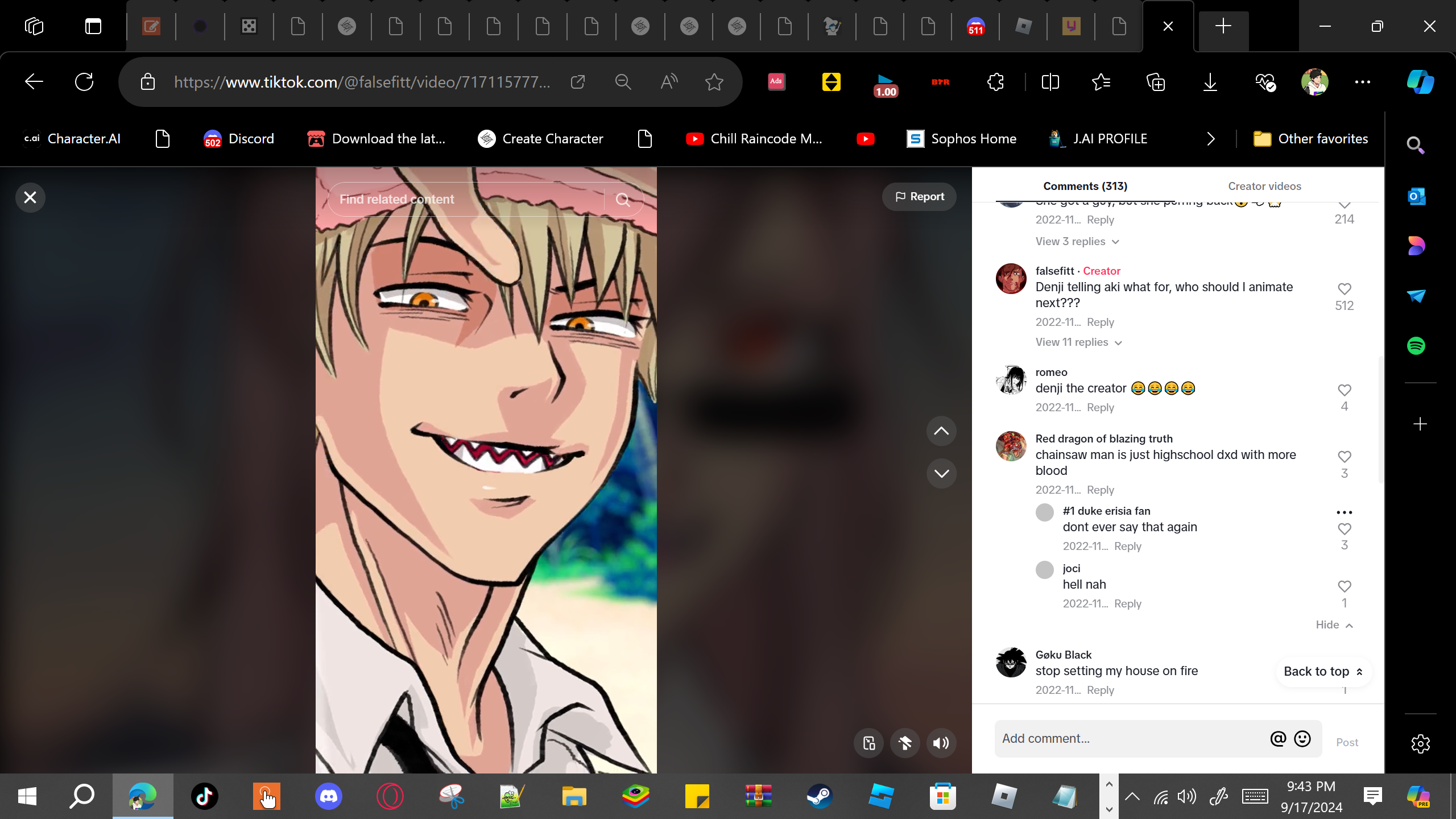The image size is (1456, 819).
Task: Mute the TikTok video volume
Action: point(941,743)
